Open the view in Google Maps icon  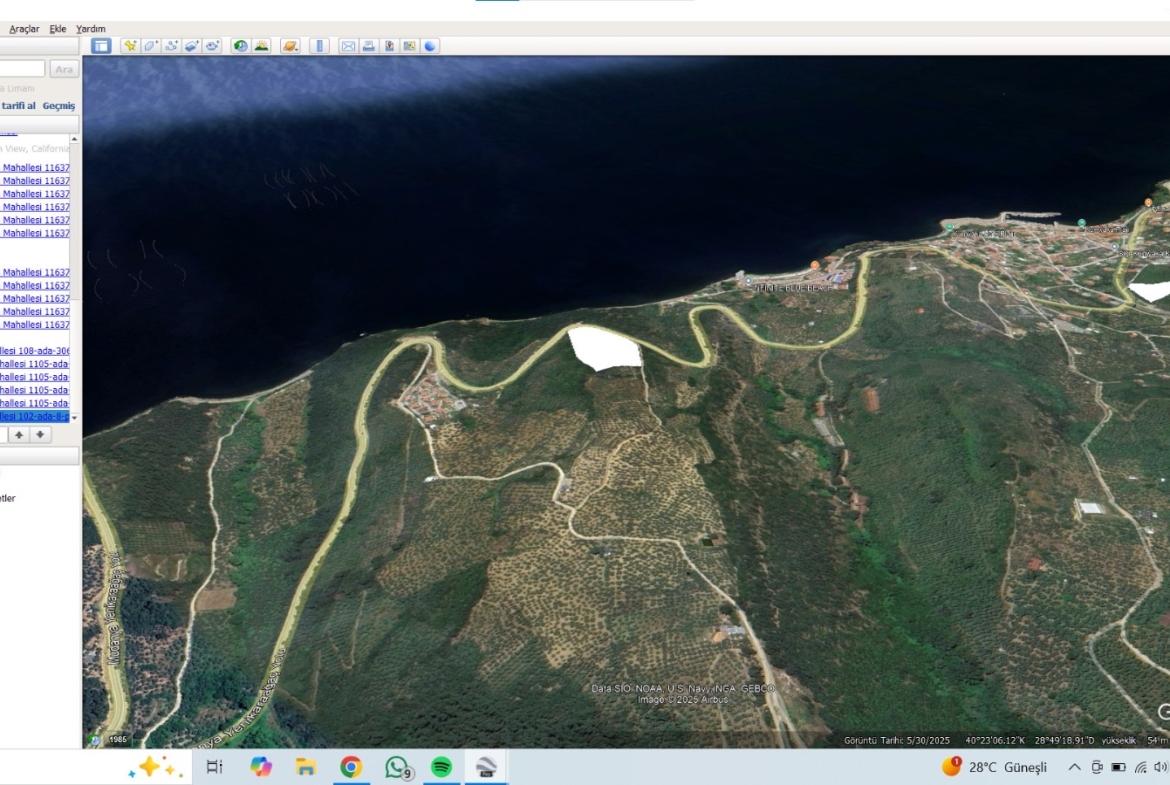click(409, 46)
